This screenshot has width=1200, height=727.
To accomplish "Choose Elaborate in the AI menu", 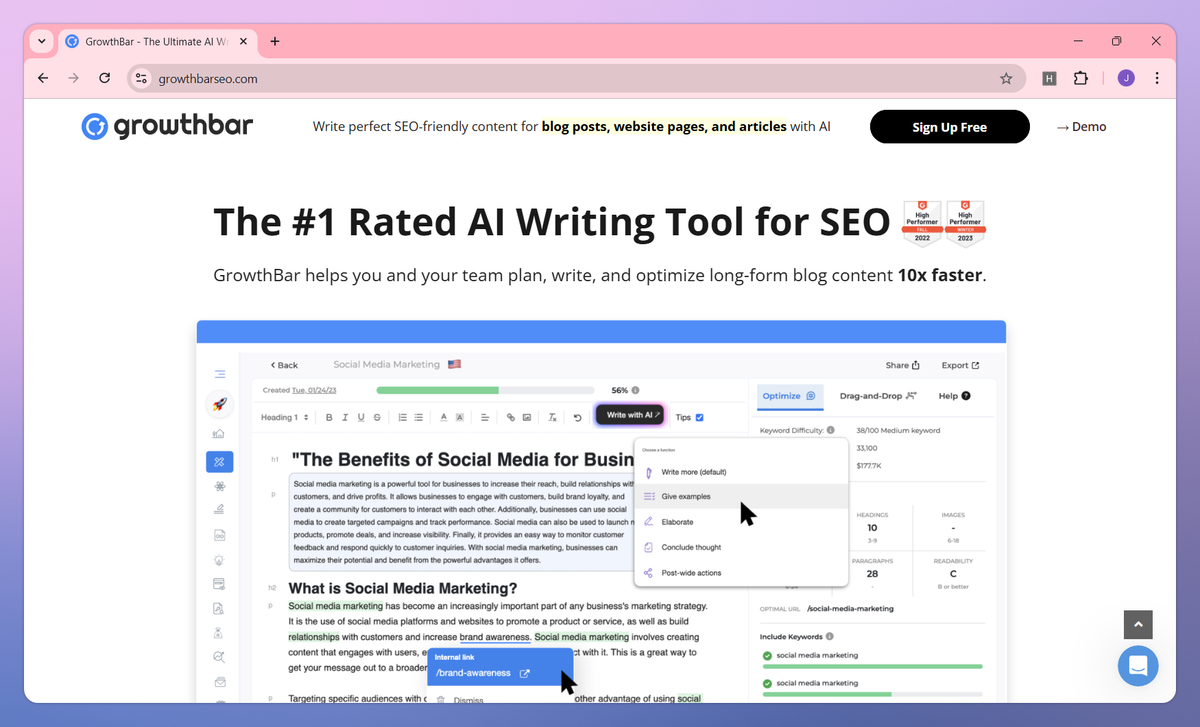I will pos(741,522).
